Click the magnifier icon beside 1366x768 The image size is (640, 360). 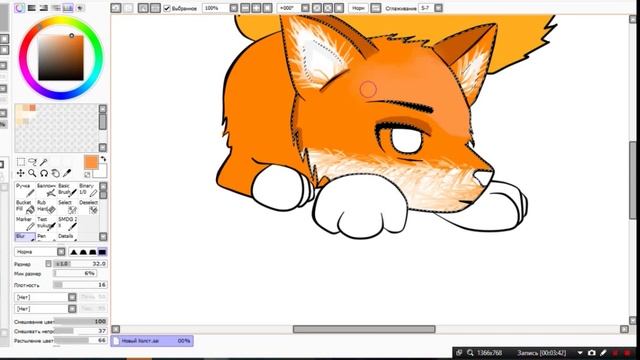tap(470, 353)
